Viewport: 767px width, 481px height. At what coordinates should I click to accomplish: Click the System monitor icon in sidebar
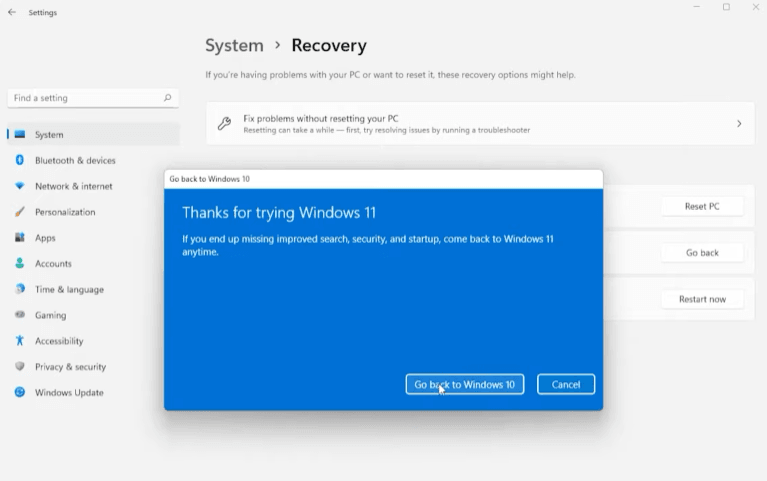click(20, 134)
